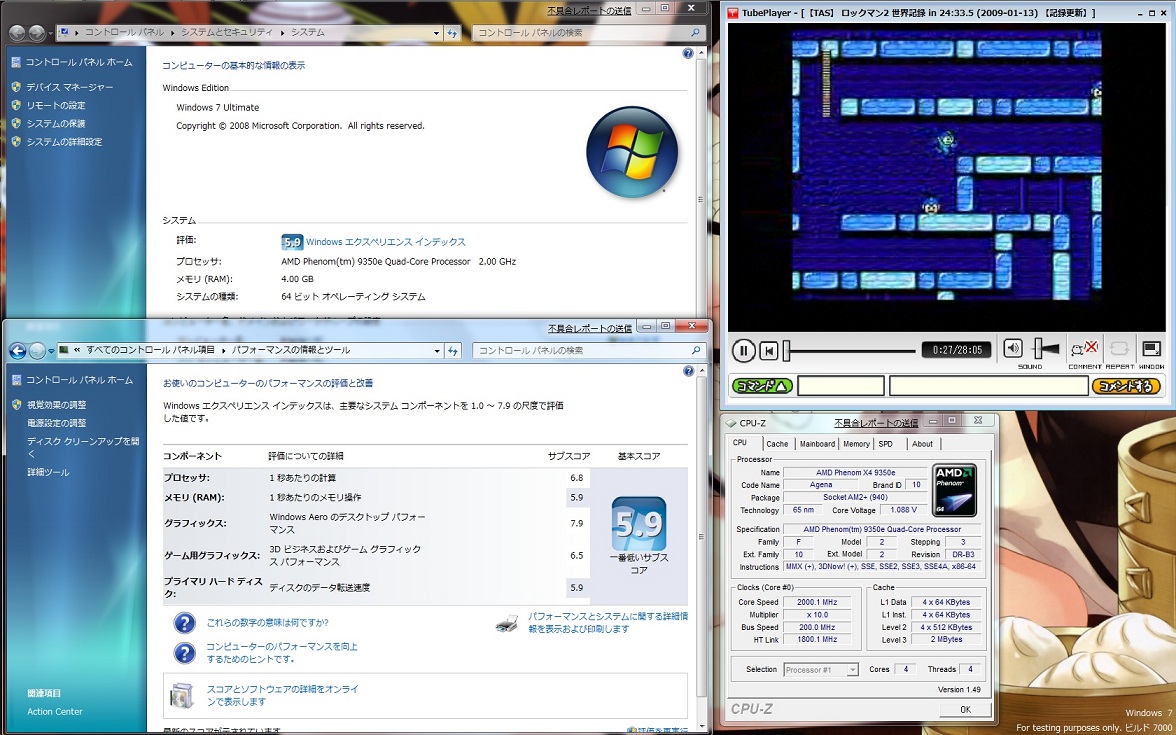Viewport: 1176px width, 735px height.
Task: Click the printer icon beside the detailed information link
Action: point(508,623)
